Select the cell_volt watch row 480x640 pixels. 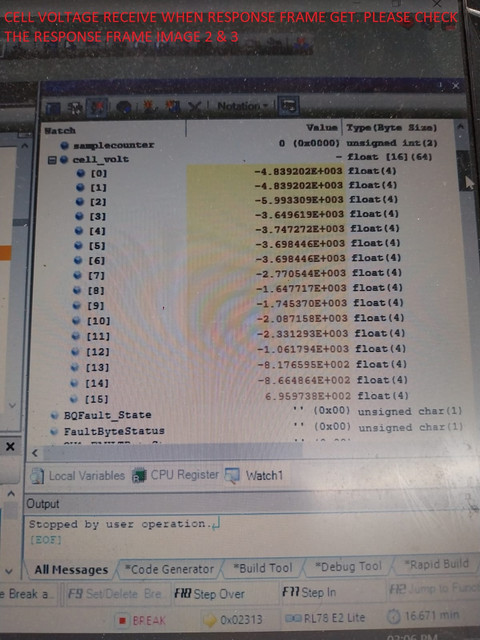point(249,158)
